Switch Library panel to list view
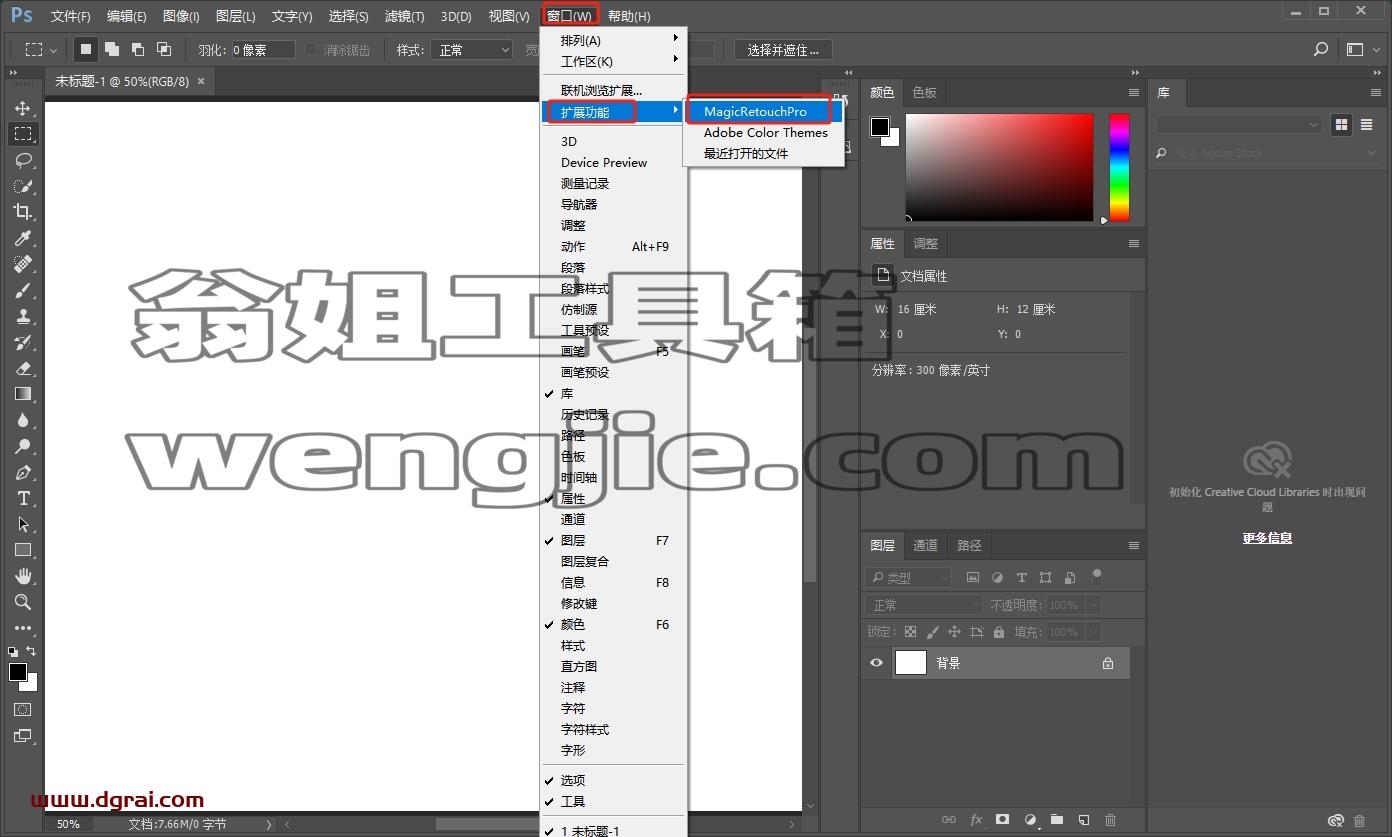 coord(1366,124)
